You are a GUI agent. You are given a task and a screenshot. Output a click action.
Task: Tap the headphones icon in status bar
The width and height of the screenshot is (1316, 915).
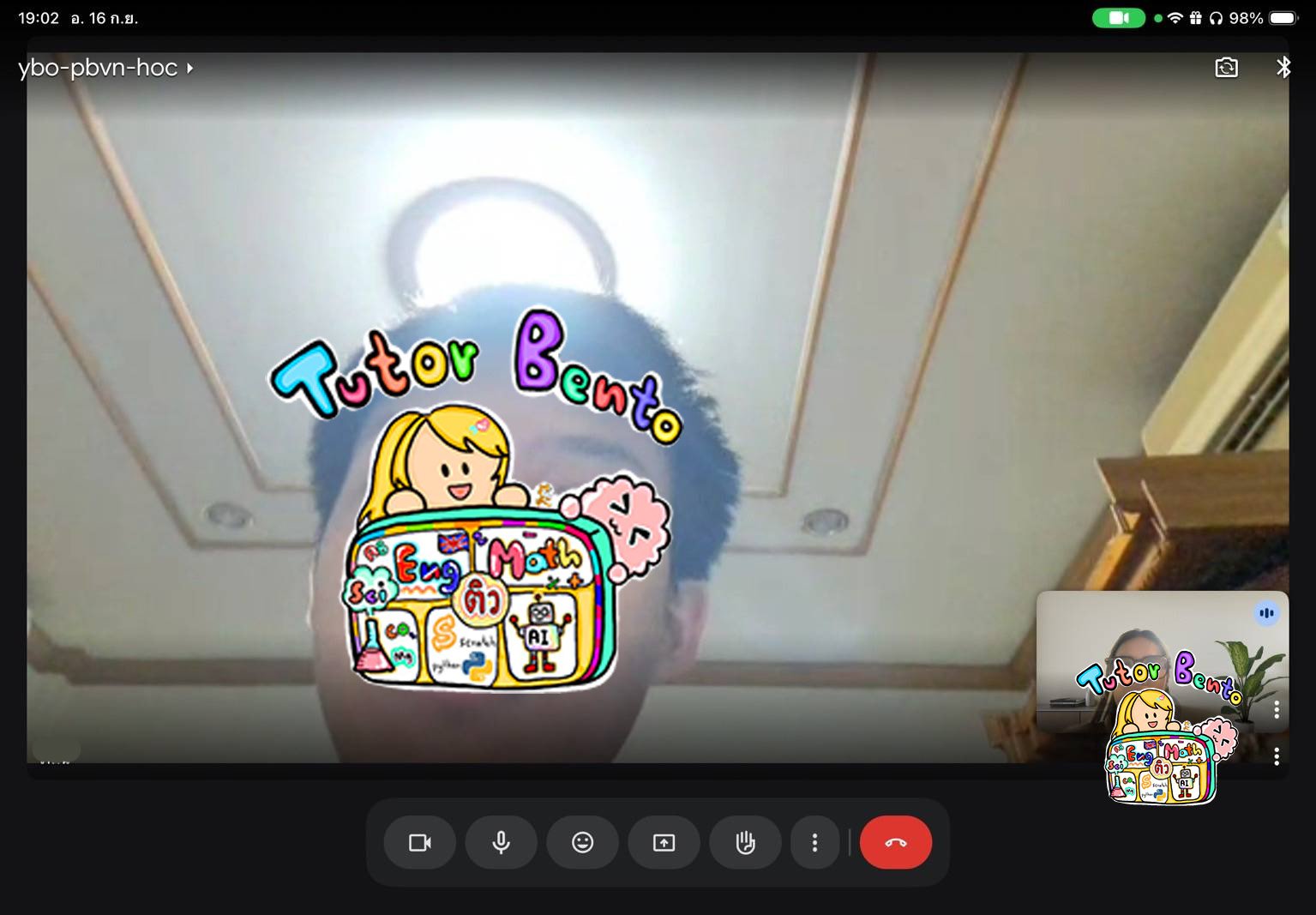click(x=1215, y=18)
